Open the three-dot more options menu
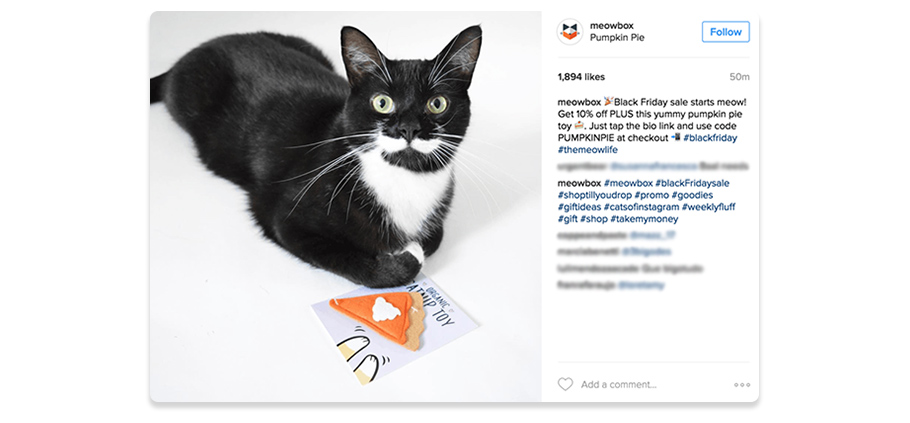The width and height of the screenshot is (910, 423). click(742, 385)
